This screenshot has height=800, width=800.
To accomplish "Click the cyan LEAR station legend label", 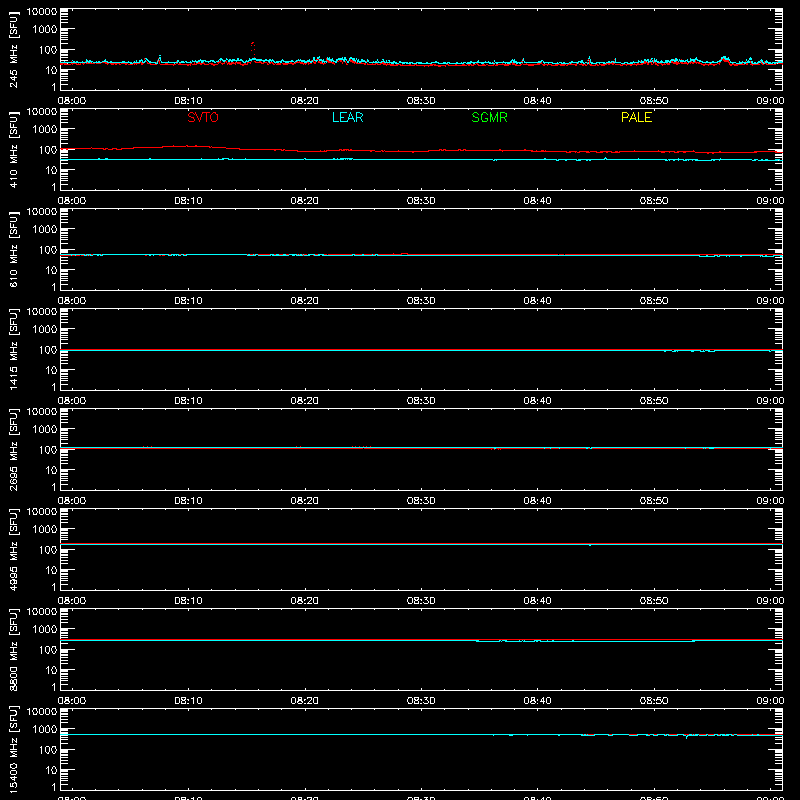I will [347, 117].
